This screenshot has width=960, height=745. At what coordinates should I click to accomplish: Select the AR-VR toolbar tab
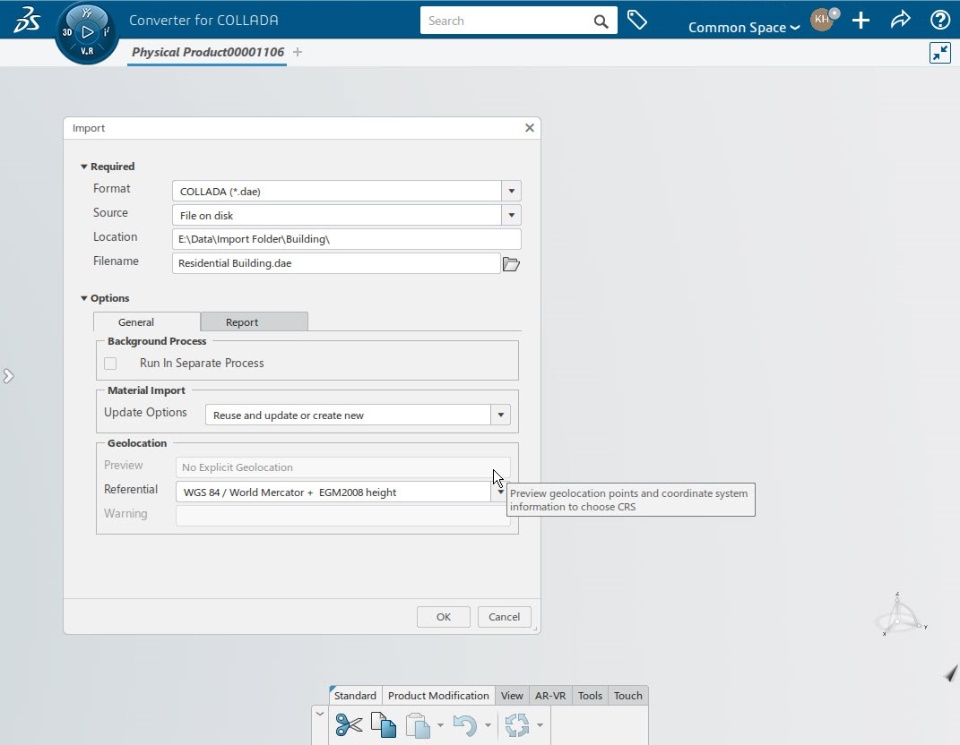pos(550,695)
